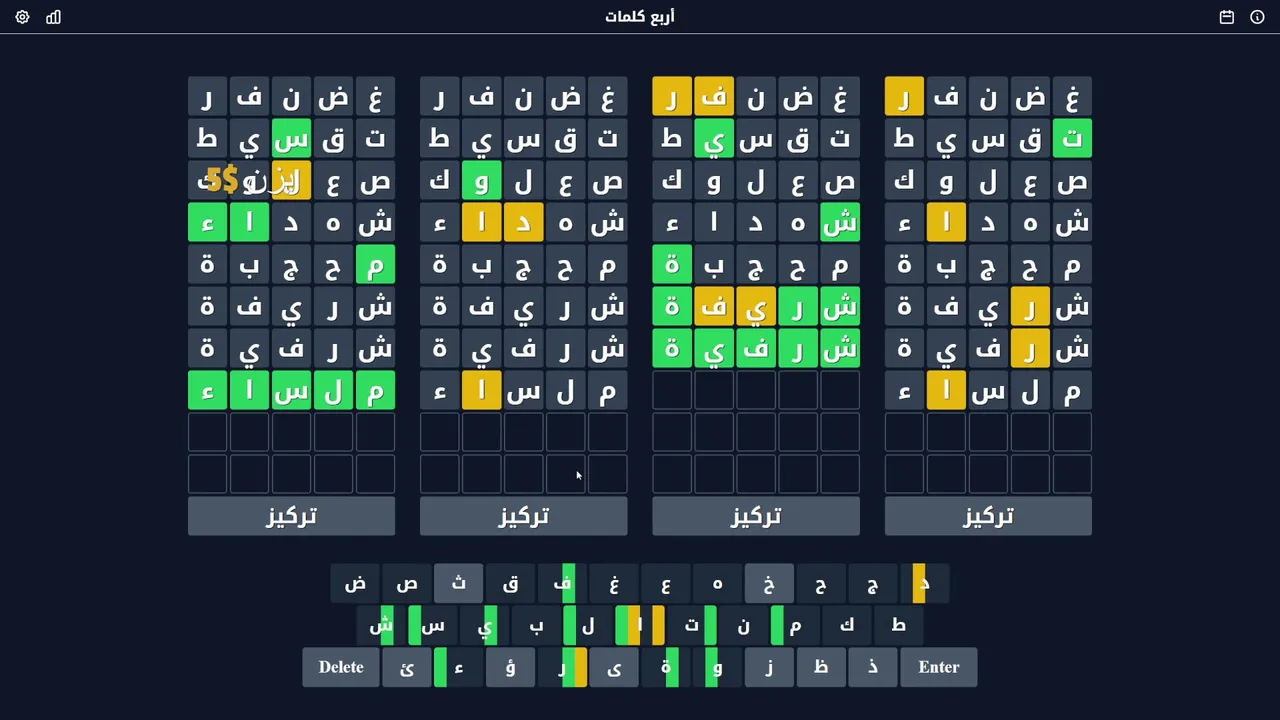Toggle تركيز focus under the leftmost board
The image size is (1280, 720).
(x=291, y=516)
